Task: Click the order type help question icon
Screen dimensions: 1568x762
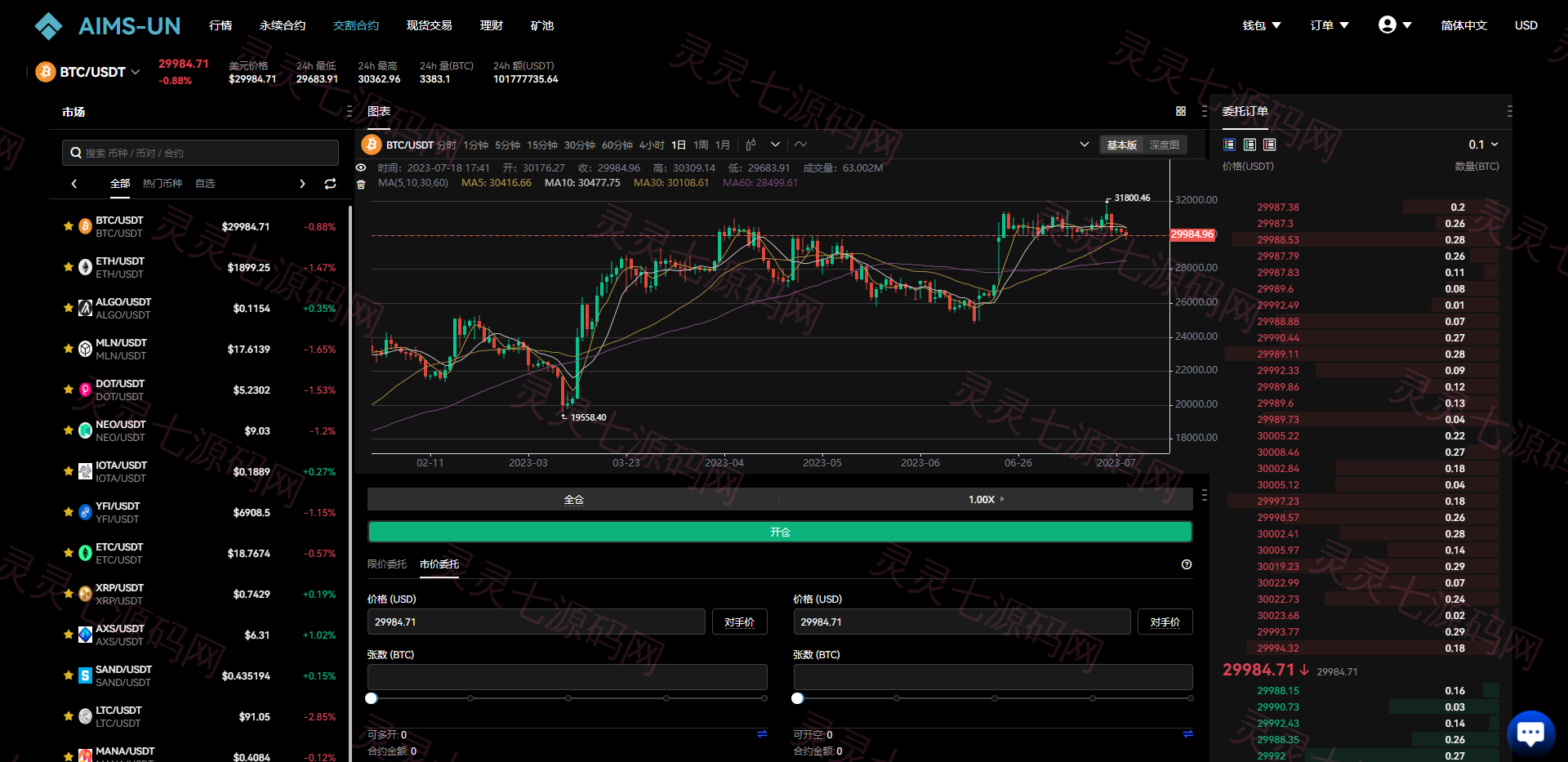Action: (1187, 564)
